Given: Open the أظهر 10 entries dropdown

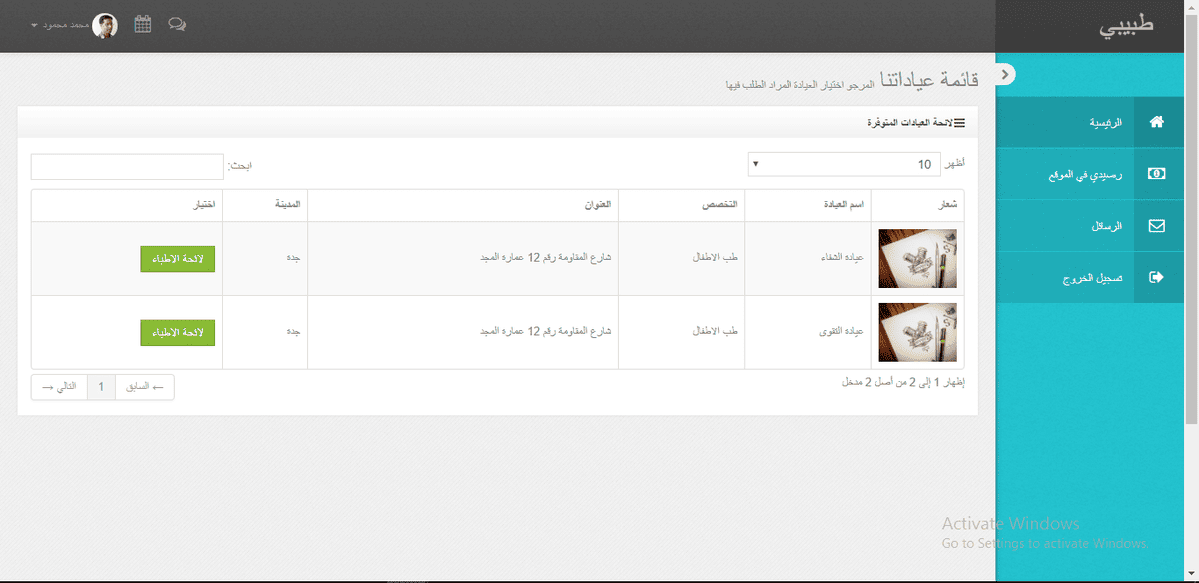Looking at the screenshot, I should tap(844, 164).
